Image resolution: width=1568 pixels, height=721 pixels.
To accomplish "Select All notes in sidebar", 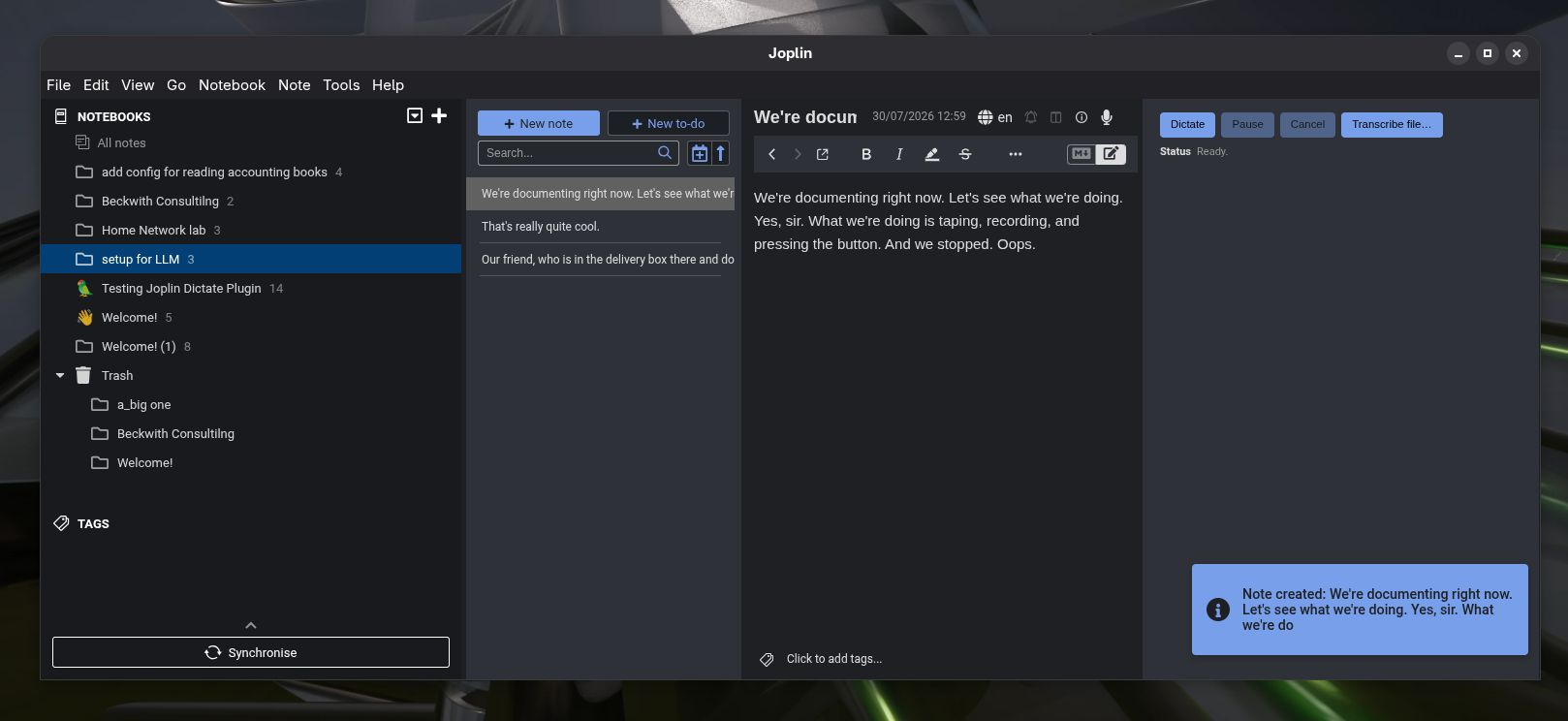I will [251, 142].
